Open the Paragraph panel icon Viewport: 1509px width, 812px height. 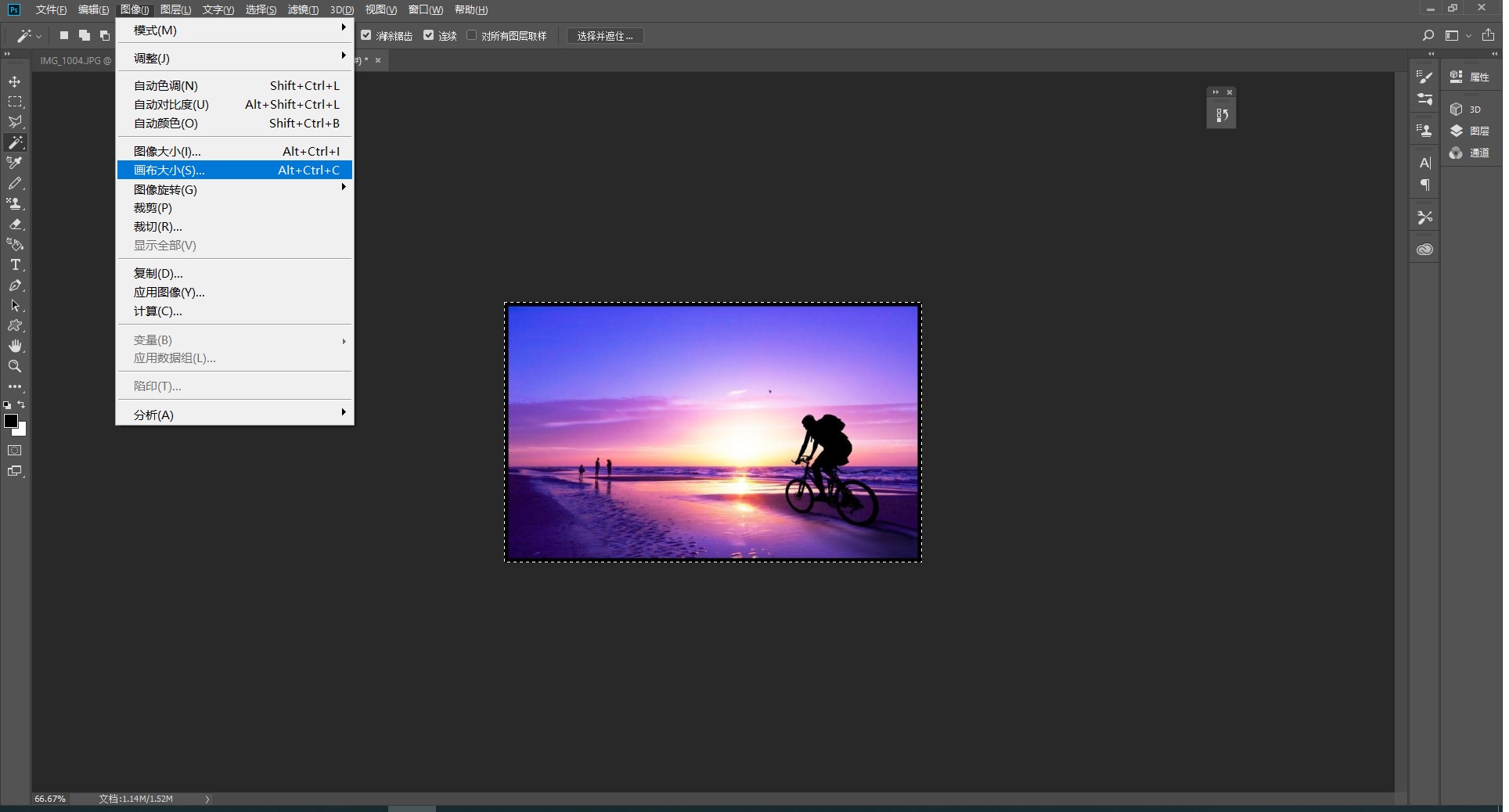click(1424, 185)
